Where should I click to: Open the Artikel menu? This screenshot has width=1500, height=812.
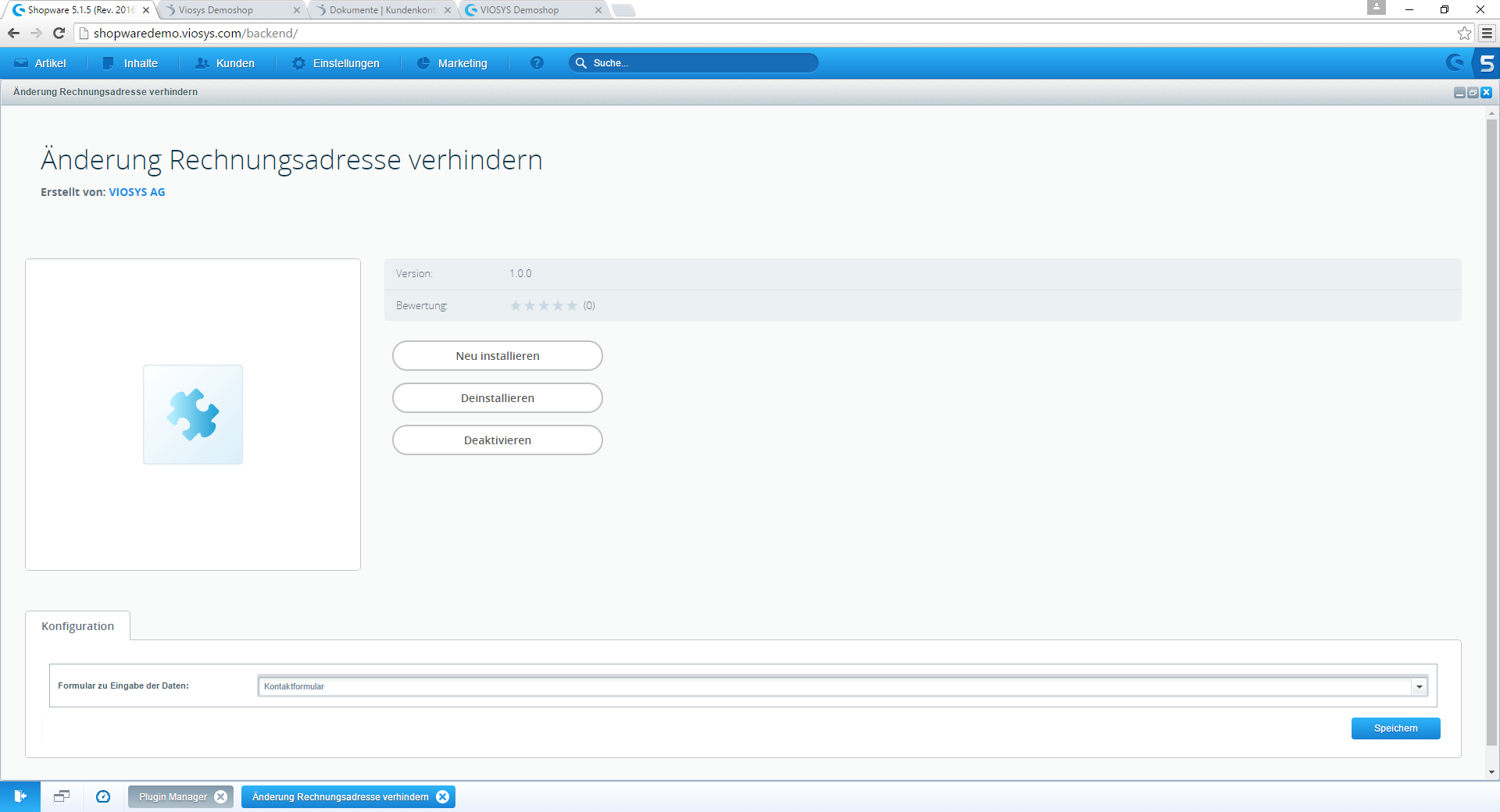tap(40, 63)
